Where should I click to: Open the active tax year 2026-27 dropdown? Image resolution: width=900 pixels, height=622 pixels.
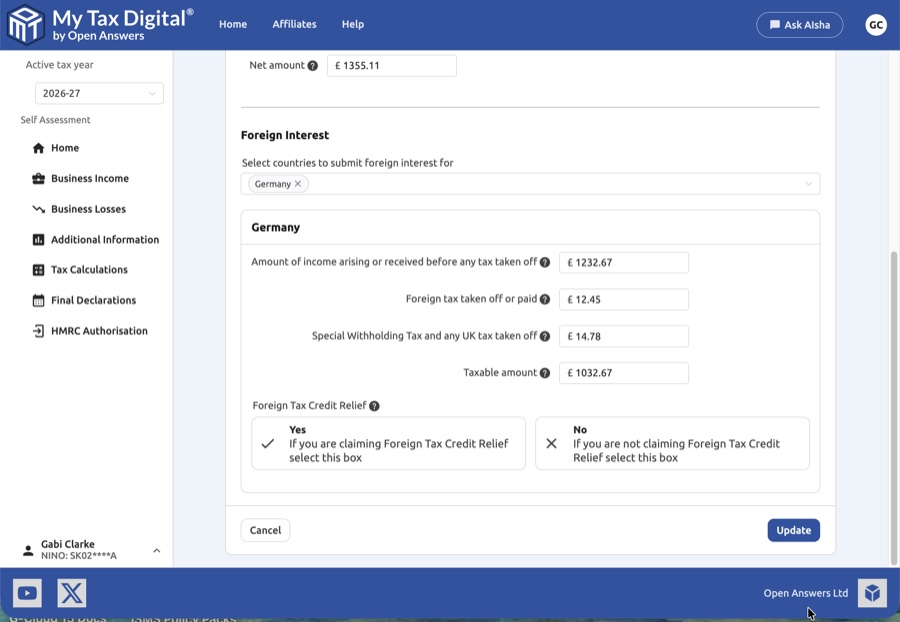click(99, 94)
